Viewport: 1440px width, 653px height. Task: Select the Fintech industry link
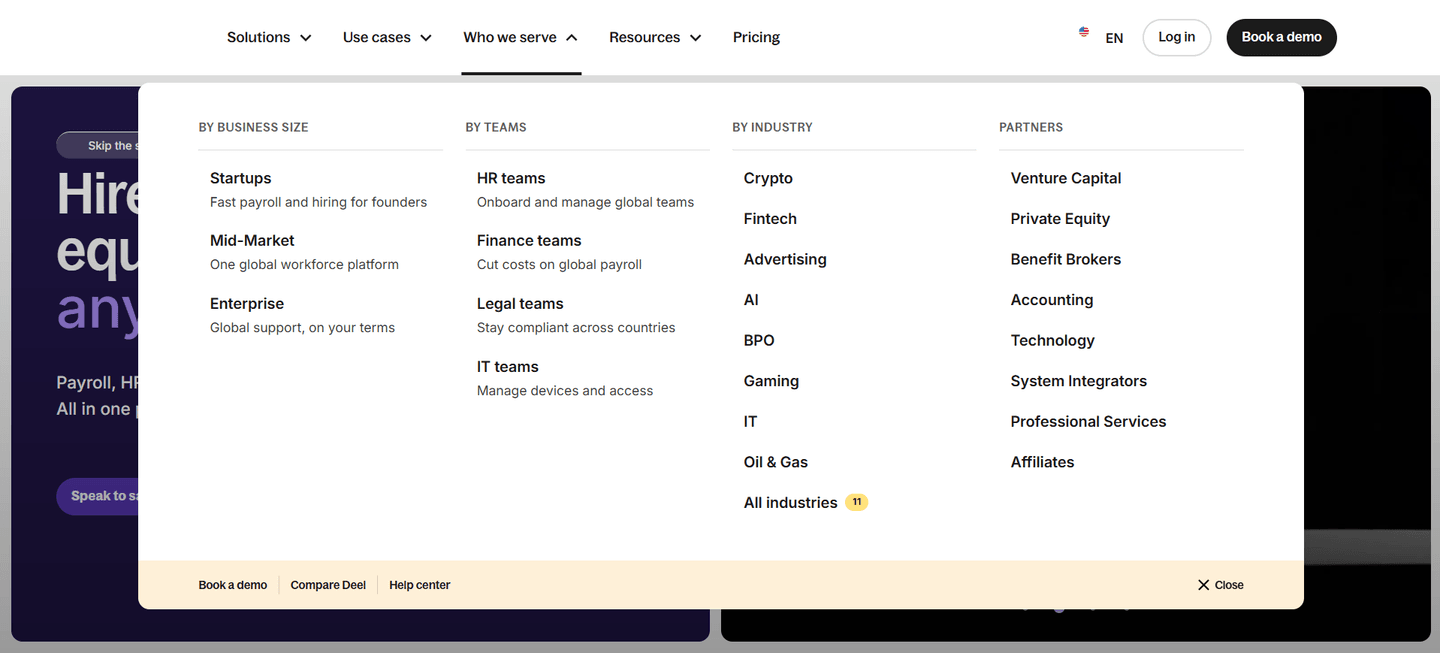(770, 218)
